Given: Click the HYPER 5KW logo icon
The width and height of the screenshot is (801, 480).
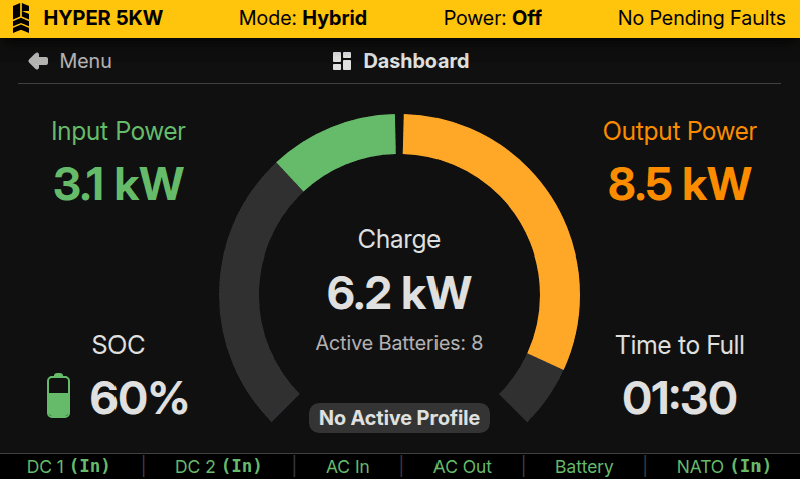Looking at the screenshot, I should click(21, 18).
